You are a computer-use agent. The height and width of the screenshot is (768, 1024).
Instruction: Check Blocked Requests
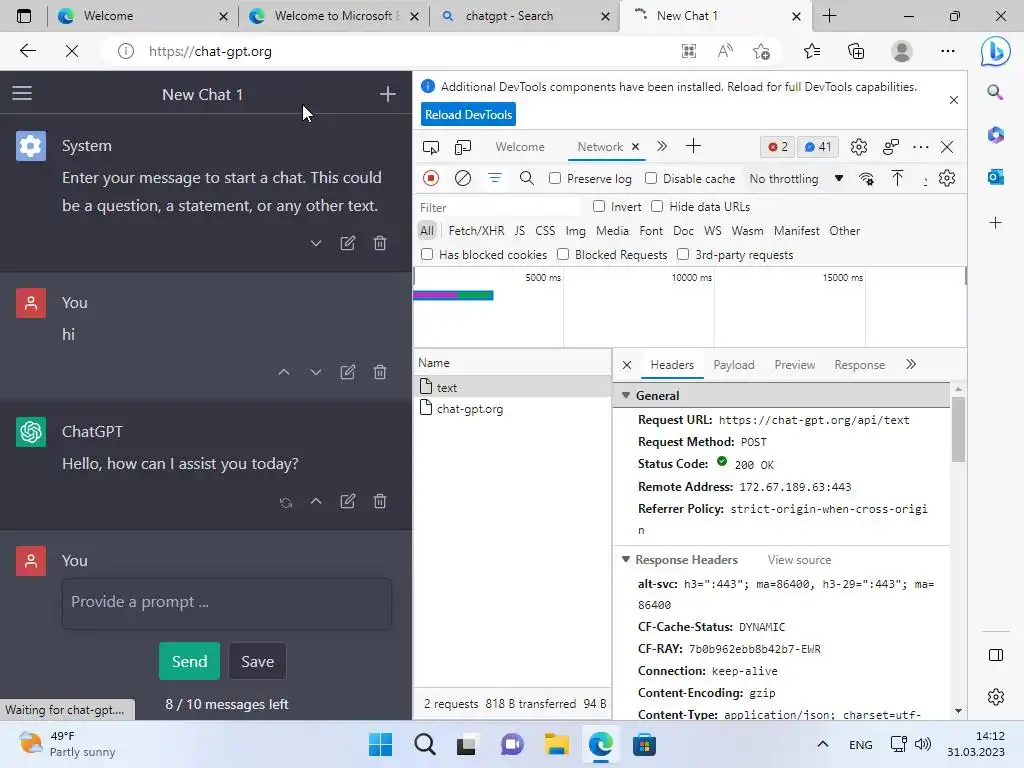(563, 255)
